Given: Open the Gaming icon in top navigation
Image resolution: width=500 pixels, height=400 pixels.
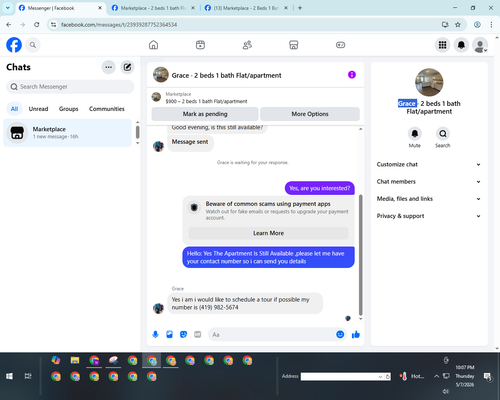Looking at the screenshot, I should click(x=340, y=45).
